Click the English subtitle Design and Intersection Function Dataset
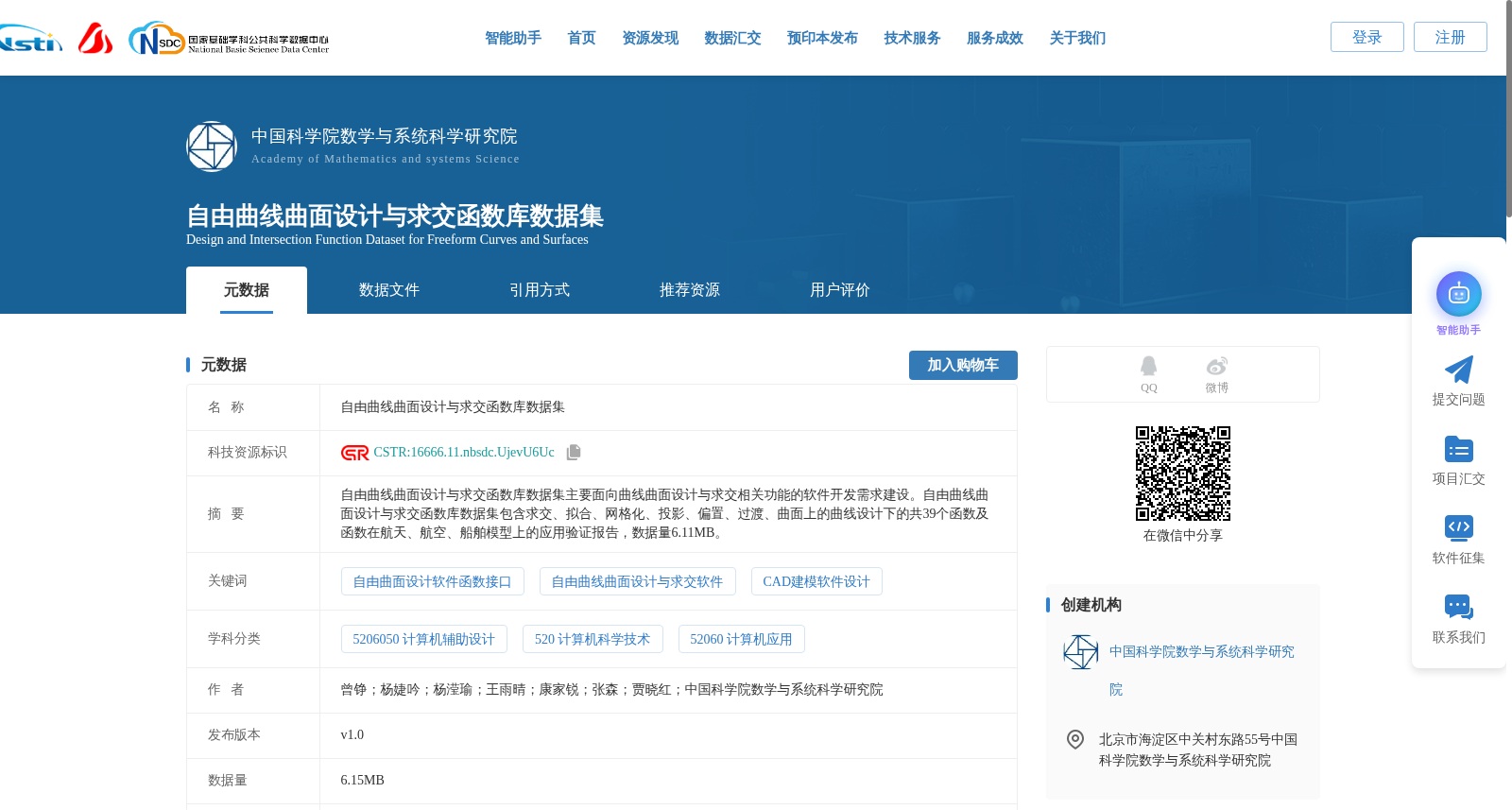 (387, 240)
